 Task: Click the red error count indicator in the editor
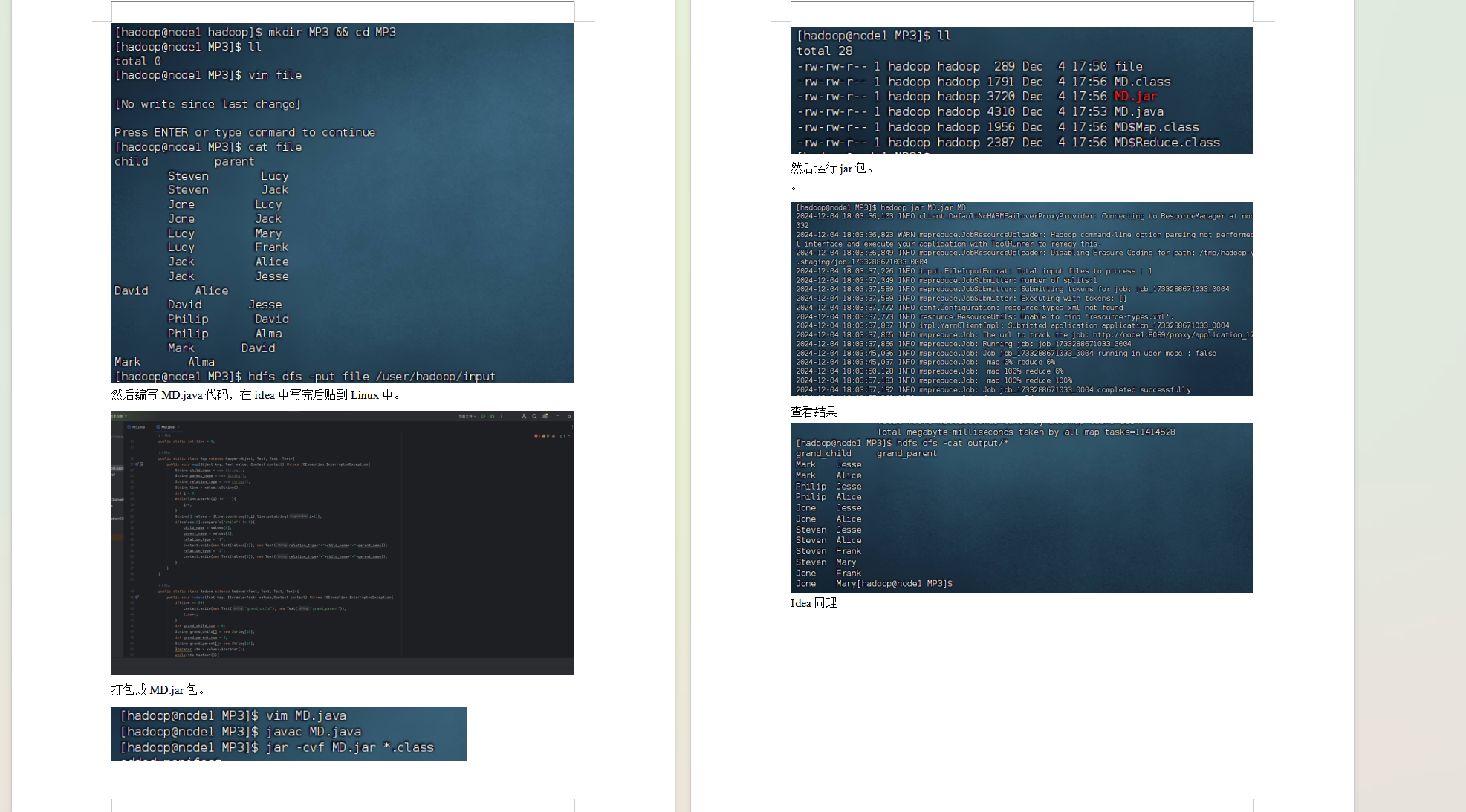tap(536, 436)
